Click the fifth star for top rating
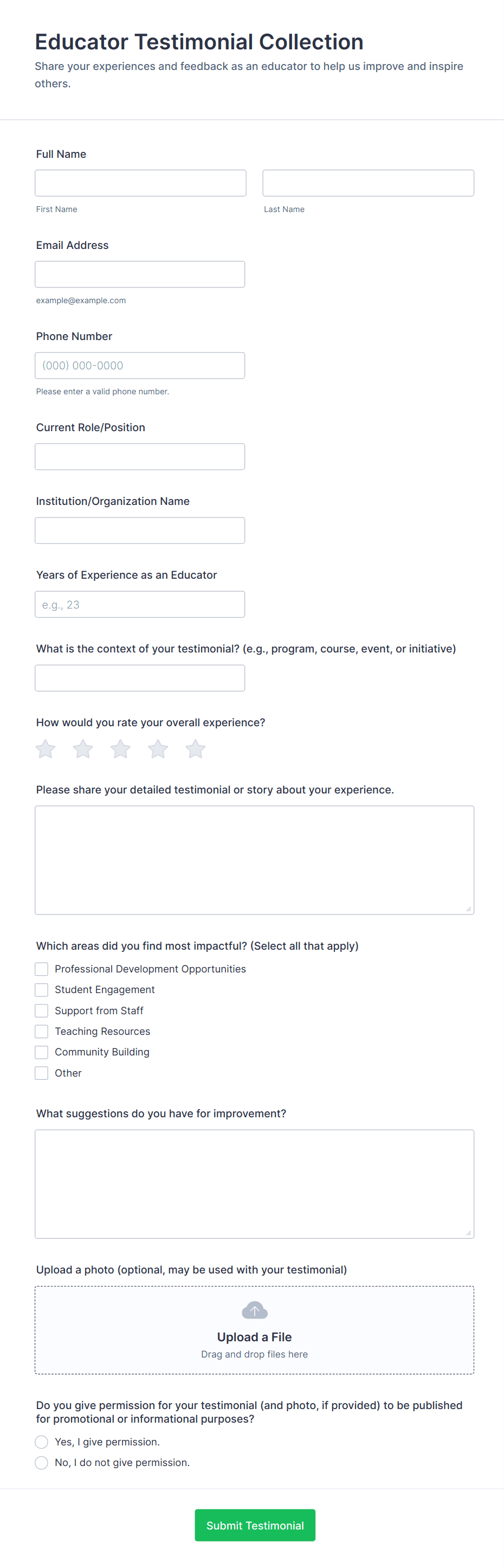504x1568 pixels. point(195,748)
